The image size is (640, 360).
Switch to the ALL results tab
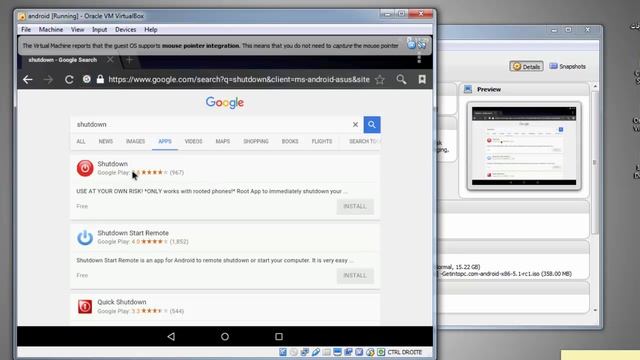point(81,141)
